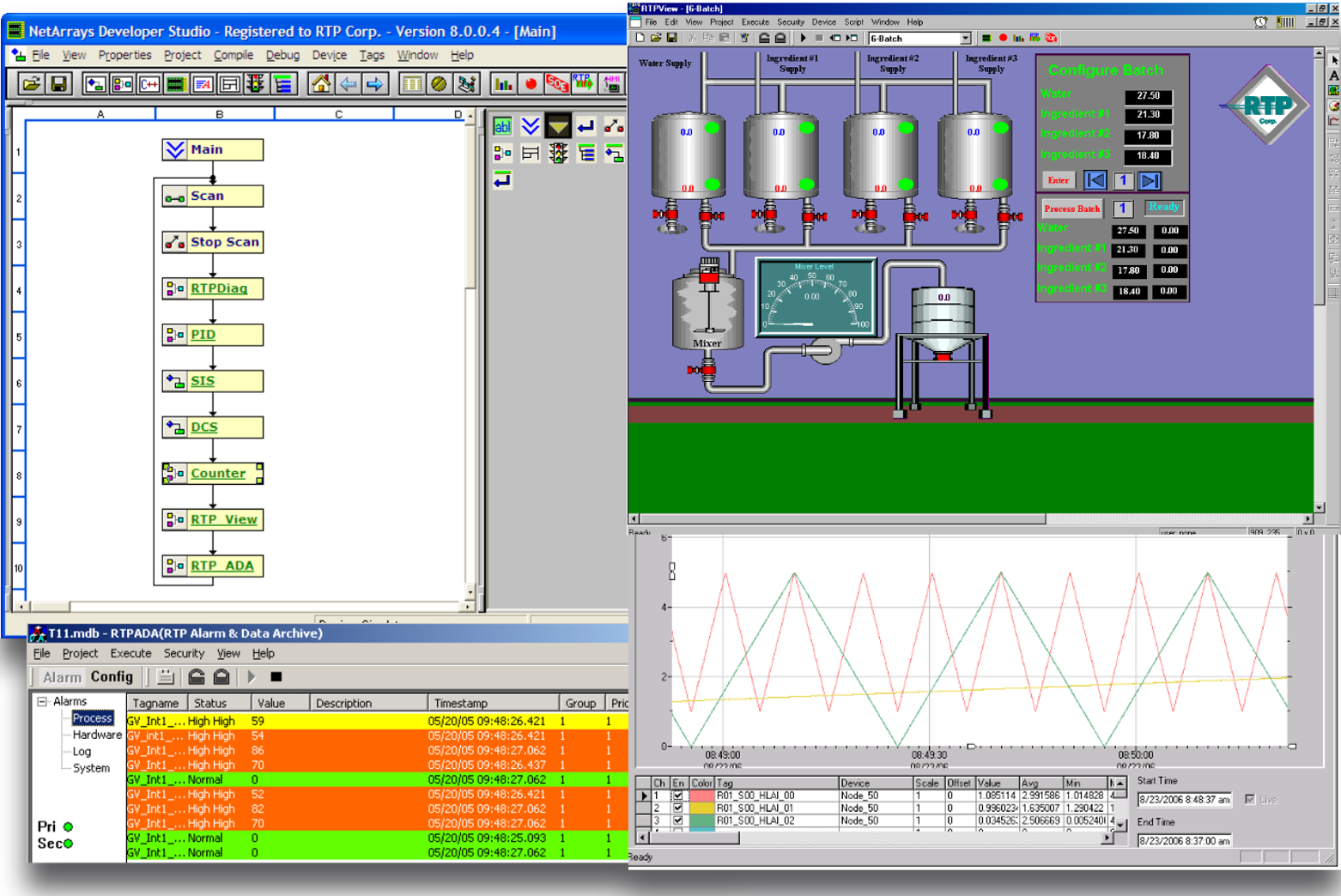Toggle enable checkbox for channel 2 trend
Screen dimensions: 1341x896
678,808
